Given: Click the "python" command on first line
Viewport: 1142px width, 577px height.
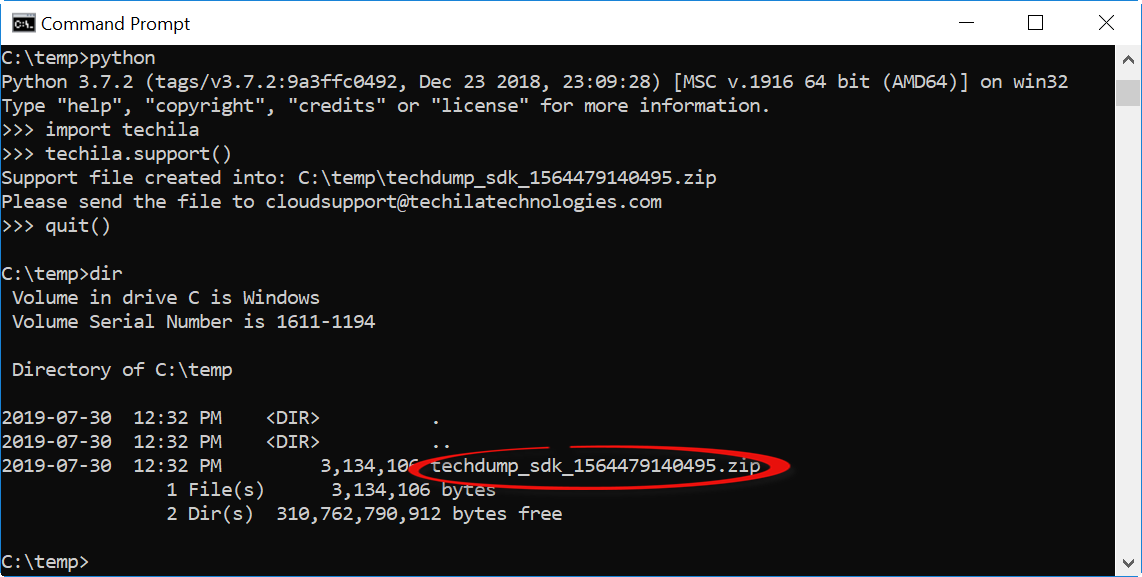Looking at the screenshot, I should [122, 58].
